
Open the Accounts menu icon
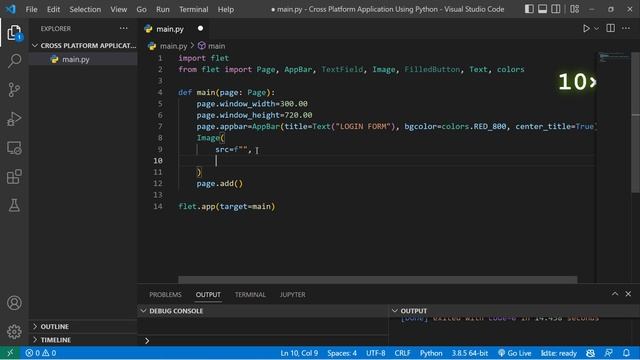[x=14, y=303]
